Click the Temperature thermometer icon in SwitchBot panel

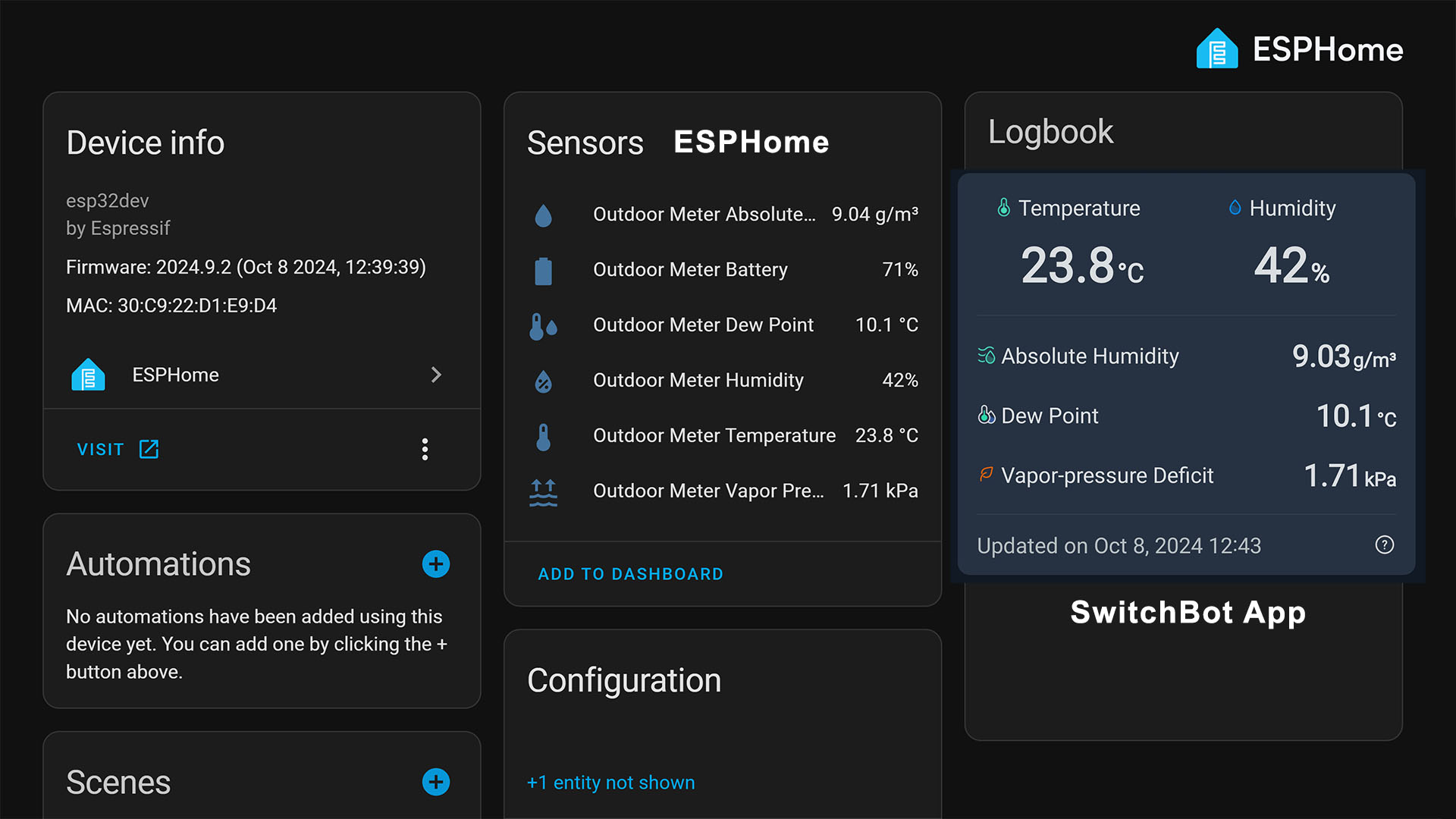pyautogui.click(x=1003, y=208)
